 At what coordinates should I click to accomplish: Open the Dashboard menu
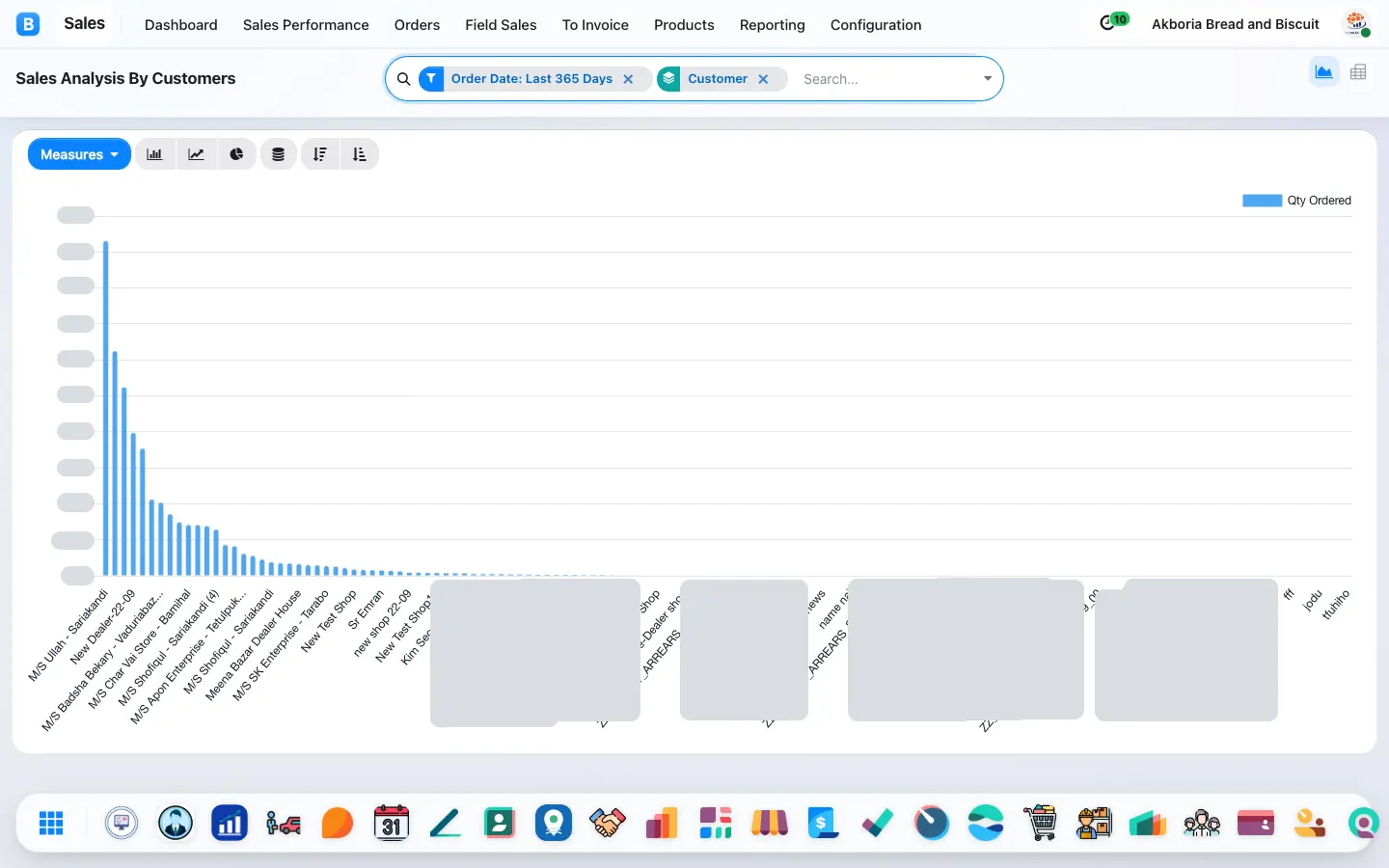[x=181, y=25]
